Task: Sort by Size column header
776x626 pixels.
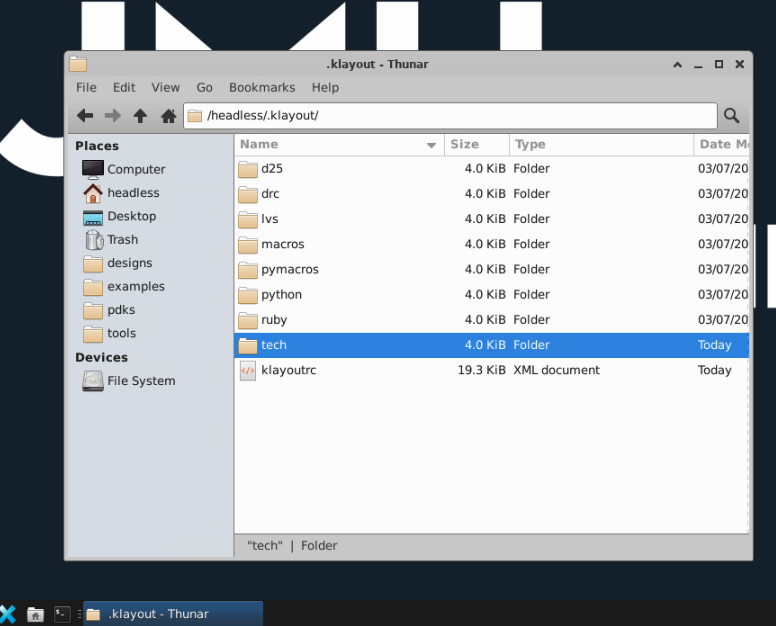Action: pyautogui.click(x=477, y=144)
